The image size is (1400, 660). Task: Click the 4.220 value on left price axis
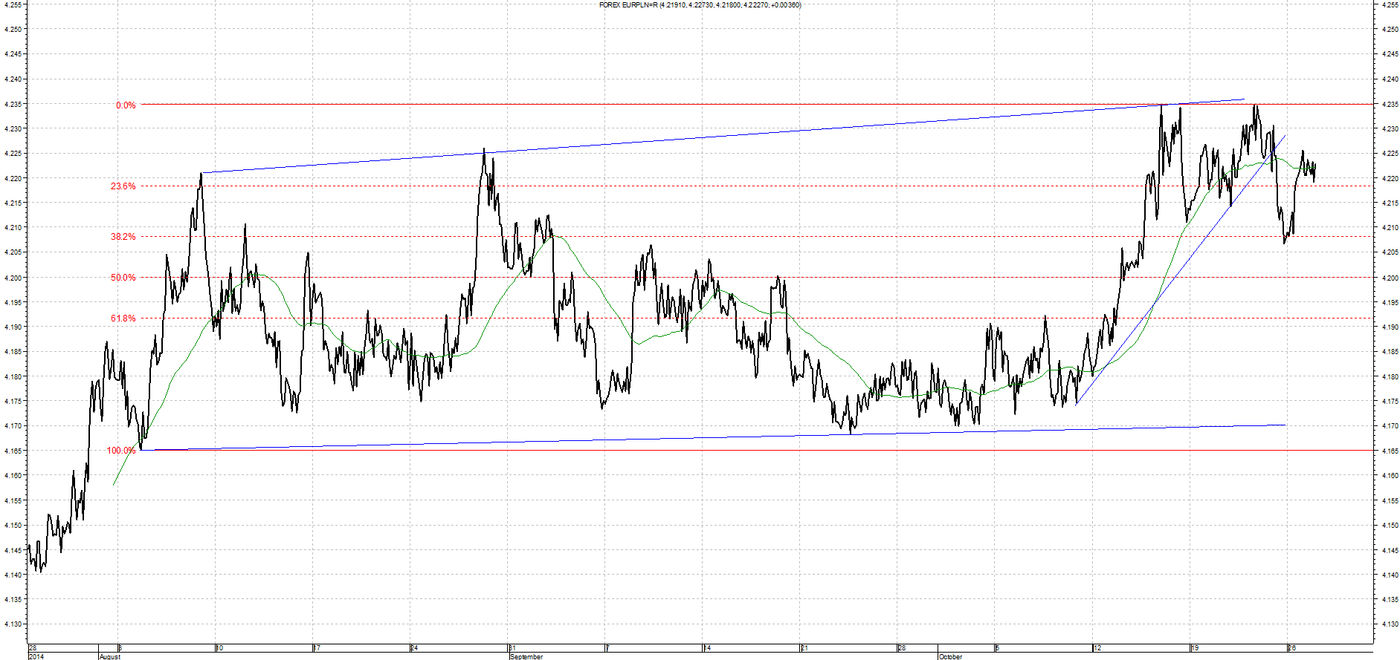[13, 179]
